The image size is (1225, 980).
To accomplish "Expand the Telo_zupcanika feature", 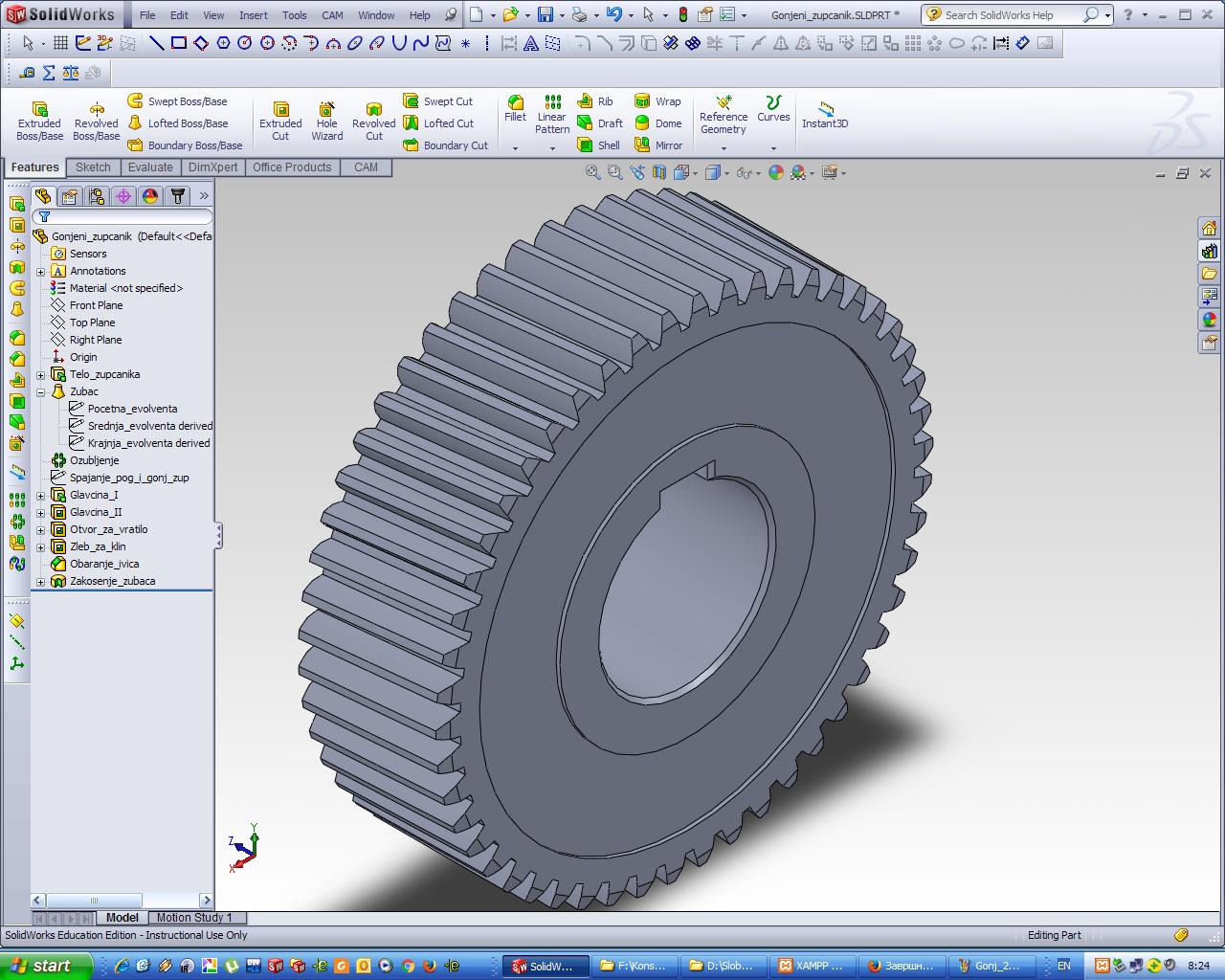I will (x=41, y=375).
